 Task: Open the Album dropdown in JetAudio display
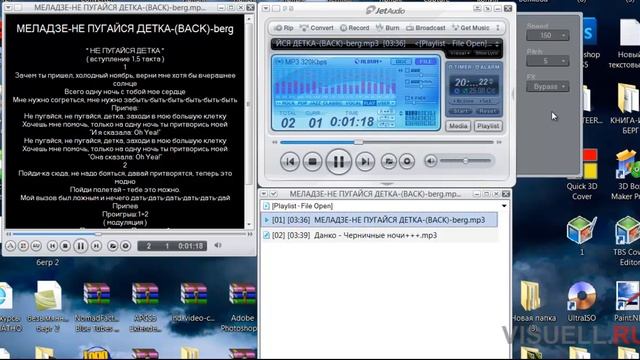(368, 62)
